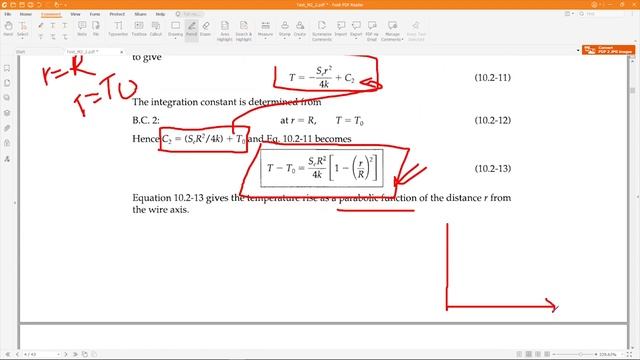
Task: Adjust the zoom slider
Action: (x=580, y=354)
